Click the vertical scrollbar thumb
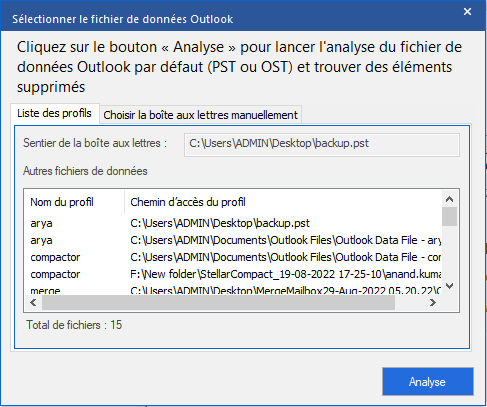 click(449, 217)
